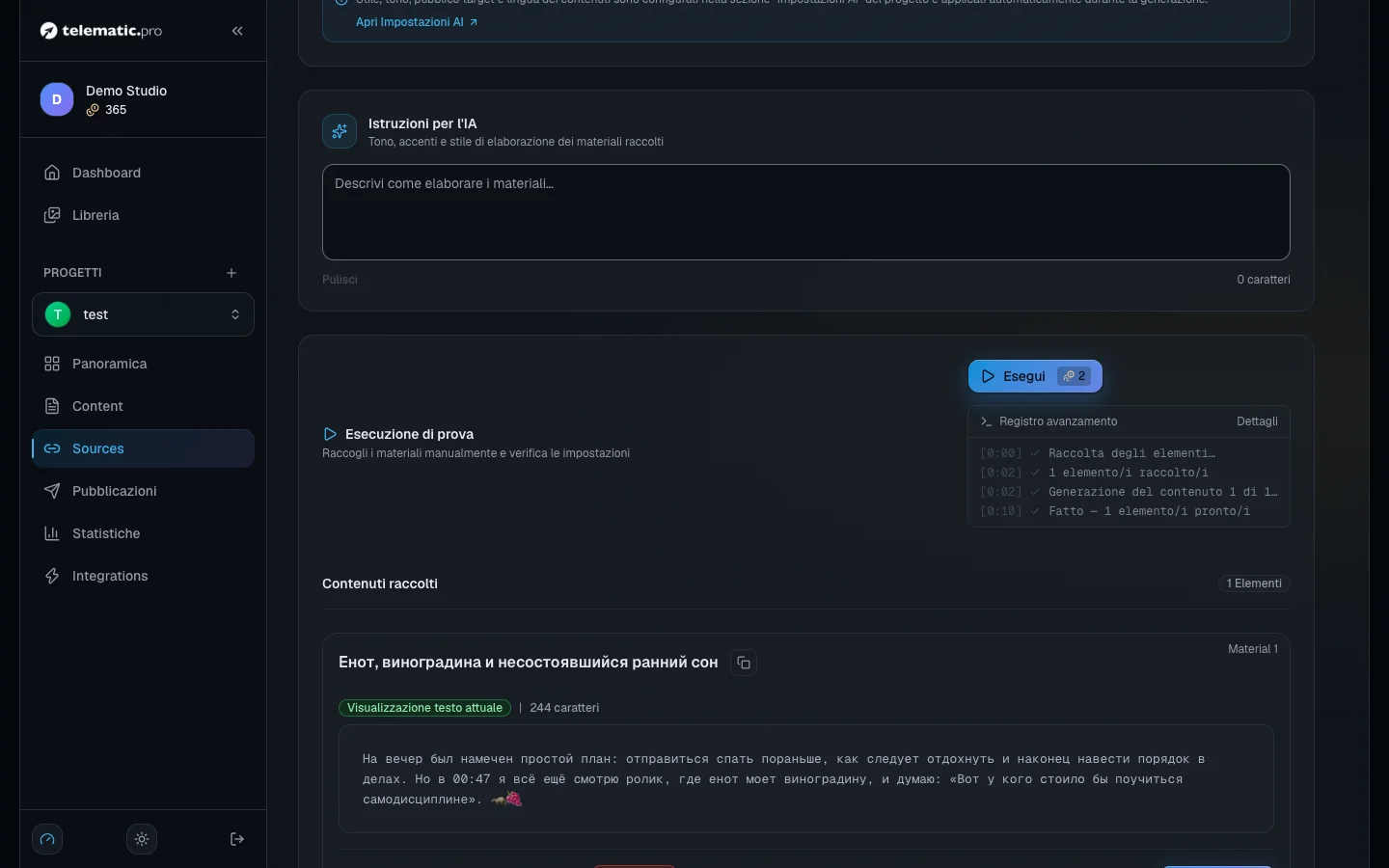Toggle light/dark theme sun icon
This screenshot has height=868, width=1389.
point(142,839)
